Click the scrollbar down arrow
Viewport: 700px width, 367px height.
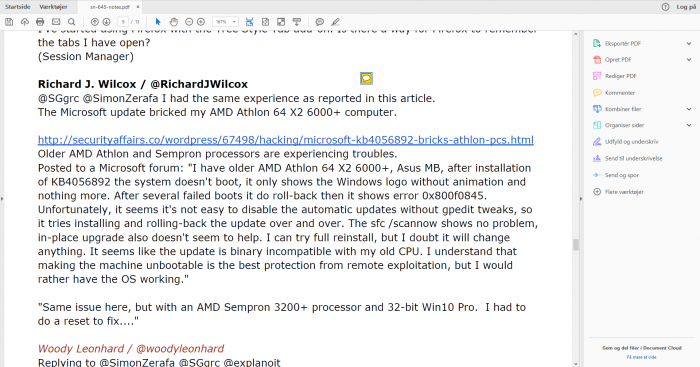575,364
